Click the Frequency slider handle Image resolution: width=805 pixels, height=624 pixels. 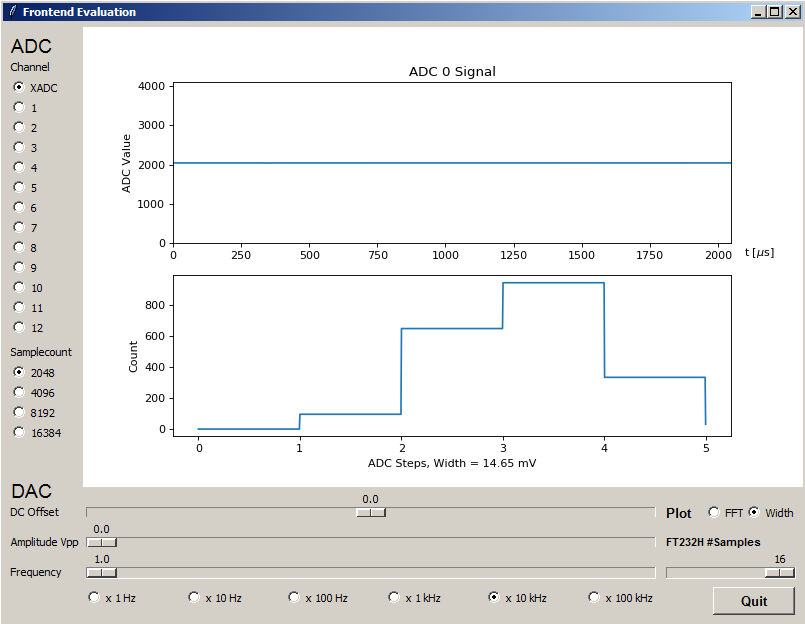102,573
